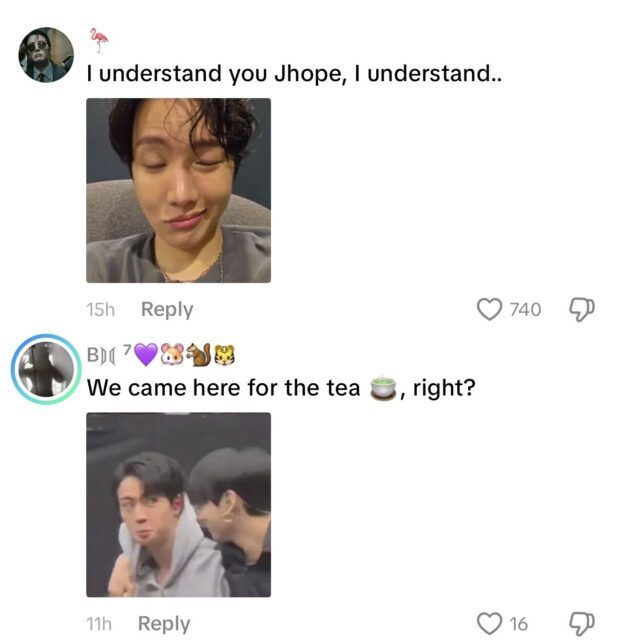This screenshot has width=619, height=640.
Task: Dislike the 'We came here for the tea' comment
Action: pyautogui.click(x=582, y=624)
